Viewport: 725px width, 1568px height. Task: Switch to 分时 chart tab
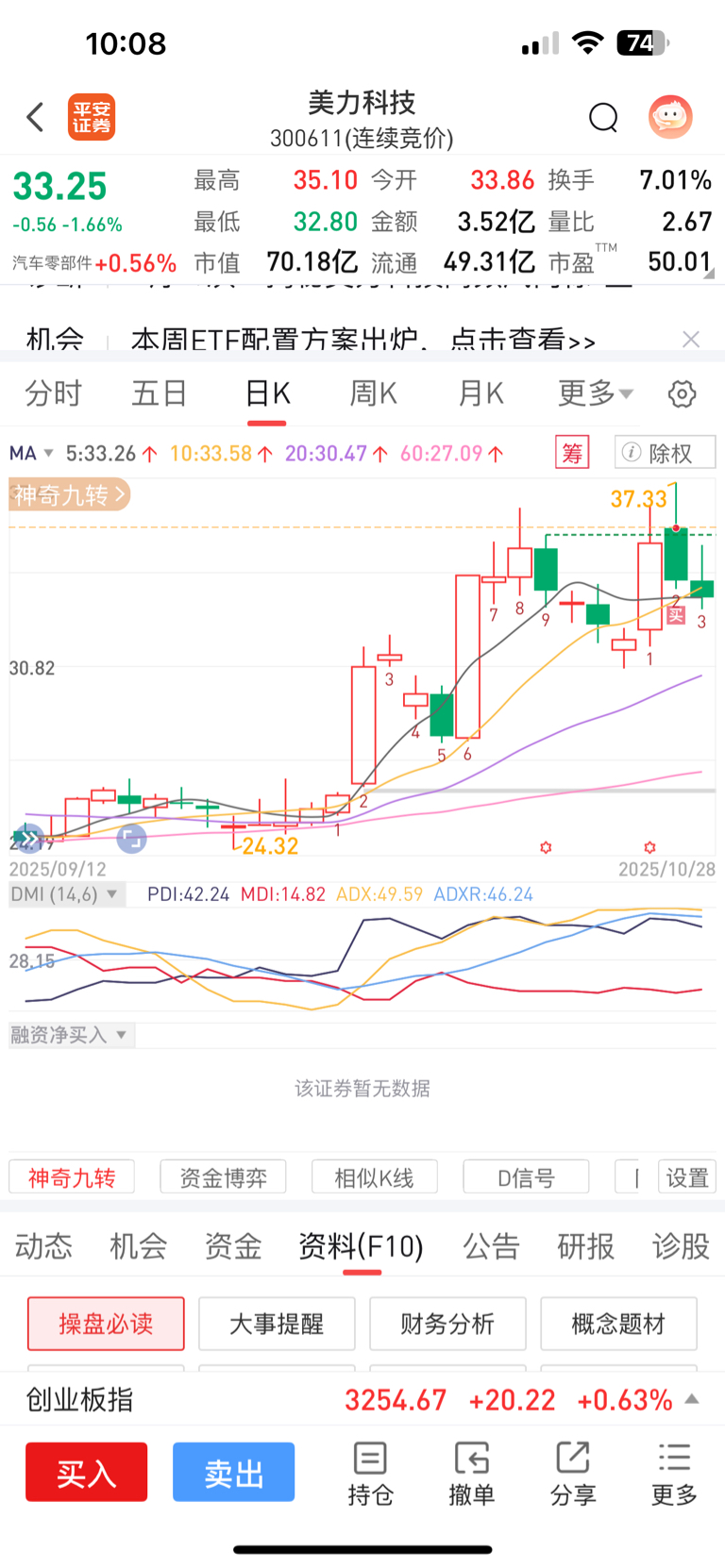tap(54, 393)
